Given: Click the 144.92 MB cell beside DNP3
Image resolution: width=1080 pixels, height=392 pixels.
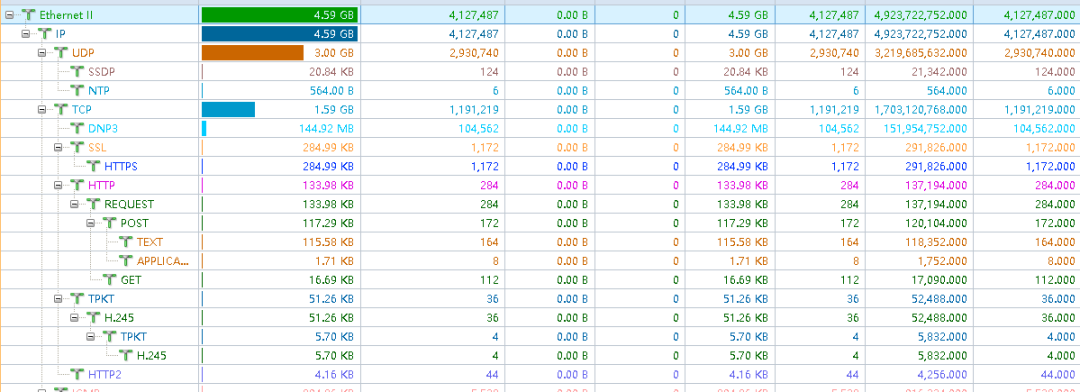Looking at the screenshot, I should click(x=280, y=128).
